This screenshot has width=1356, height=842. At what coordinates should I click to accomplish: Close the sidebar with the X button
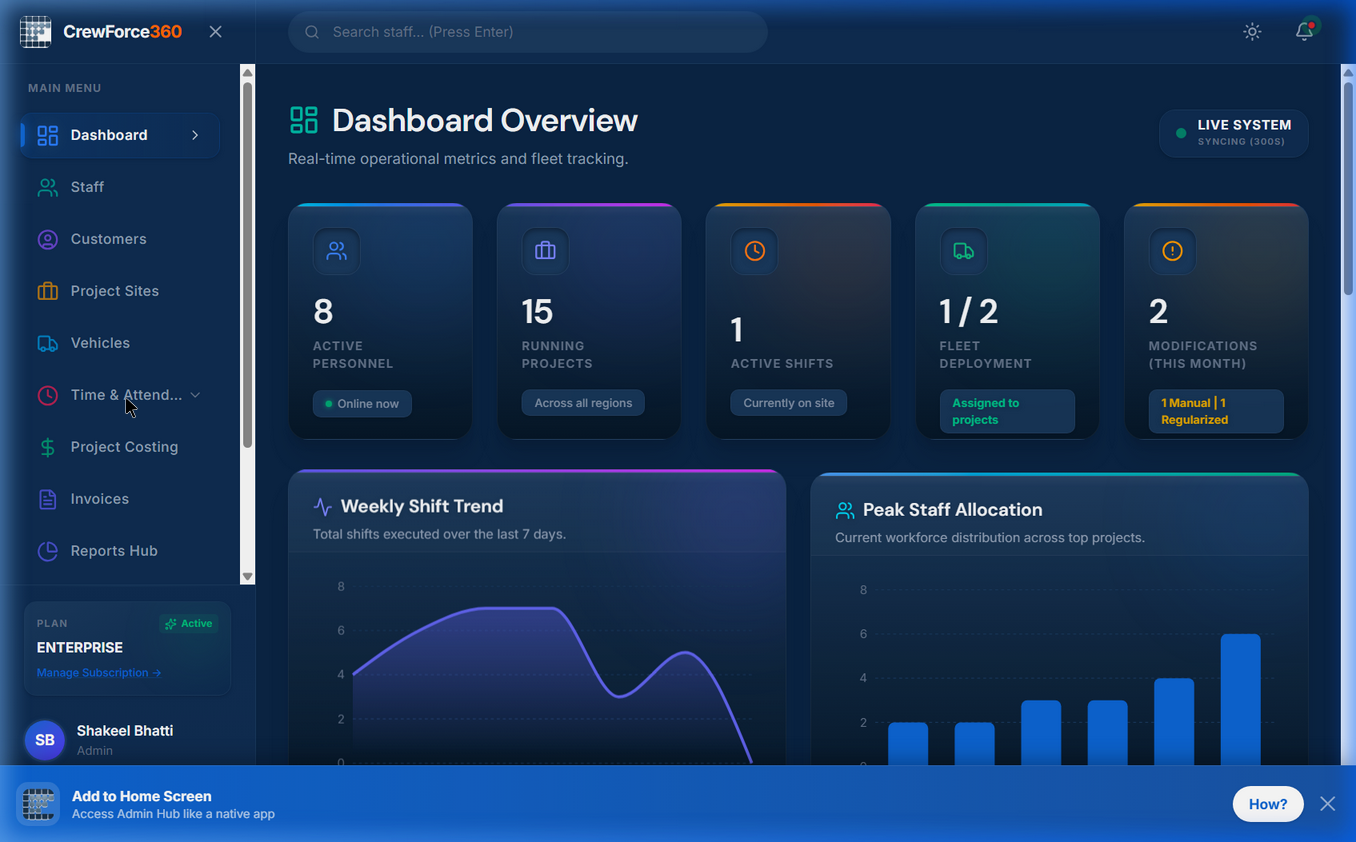pos(215,32)
